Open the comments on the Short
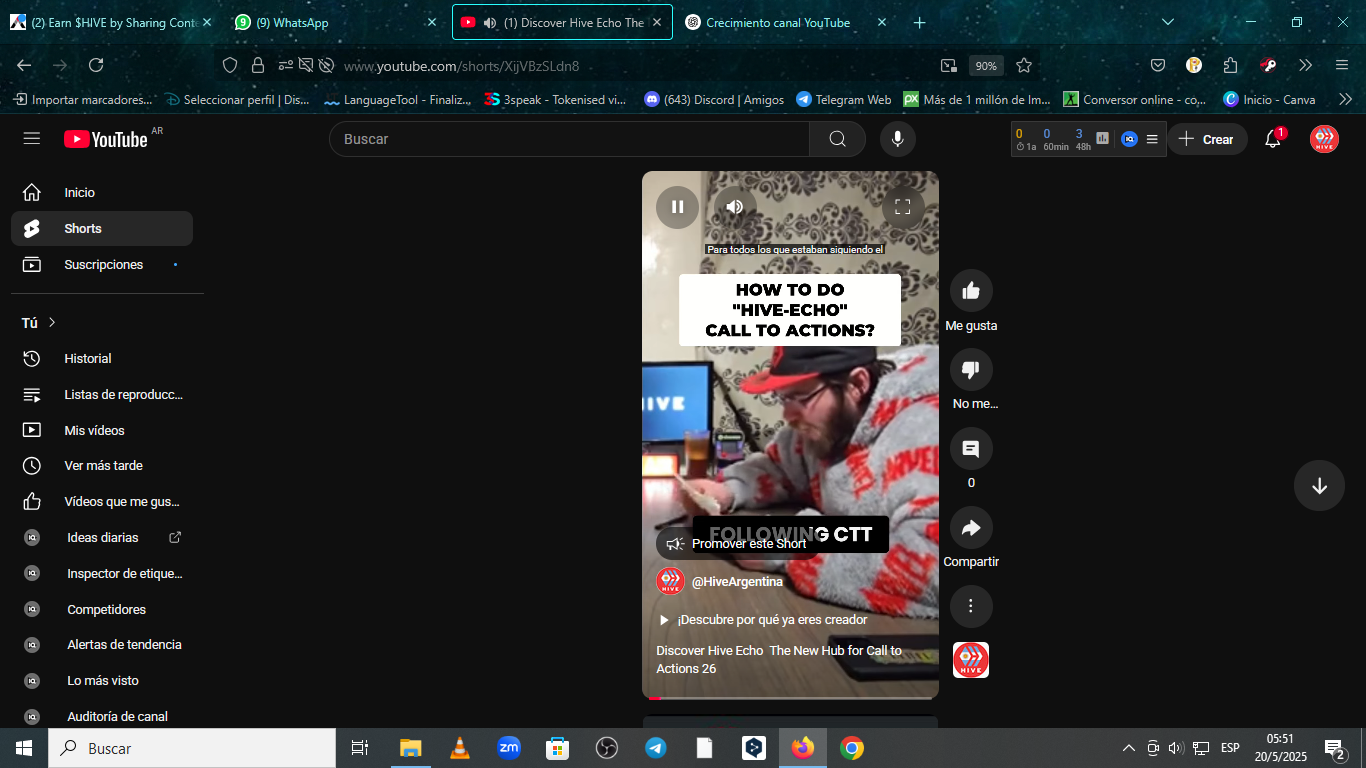 (971, 449)
